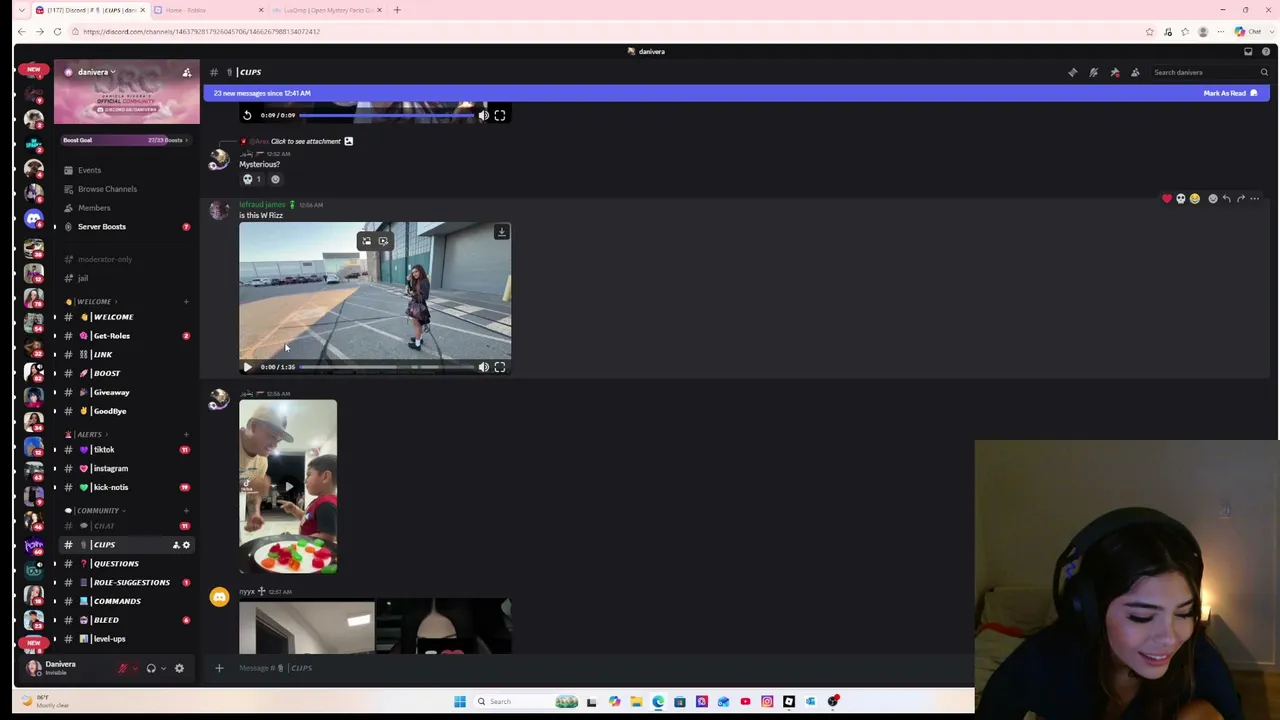Show the member list icon

(1135, 72)
